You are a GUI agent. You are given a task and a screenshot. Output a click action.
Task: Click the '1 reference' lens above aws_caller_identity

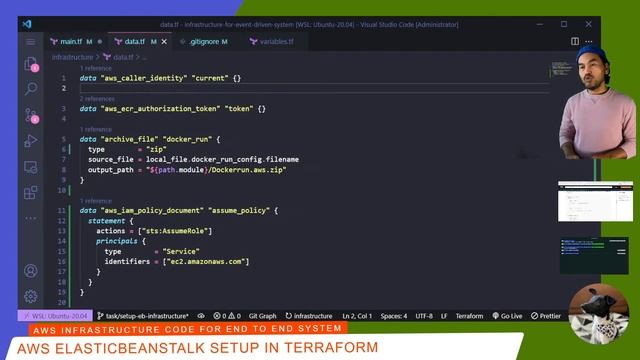[96, 68]
